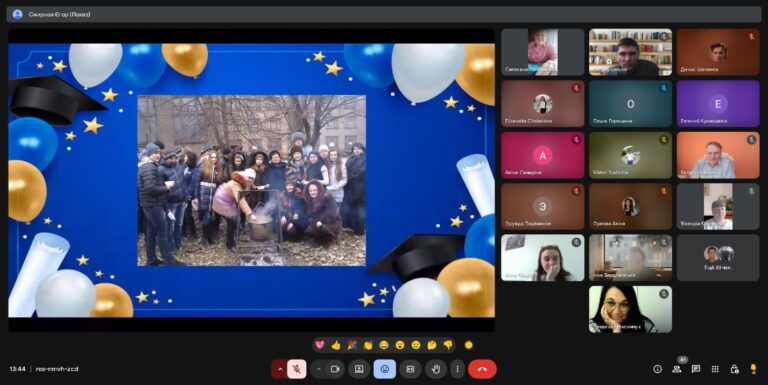Click muted mic icon on letter A tile
Screen dimensions: 768x385
576,140
